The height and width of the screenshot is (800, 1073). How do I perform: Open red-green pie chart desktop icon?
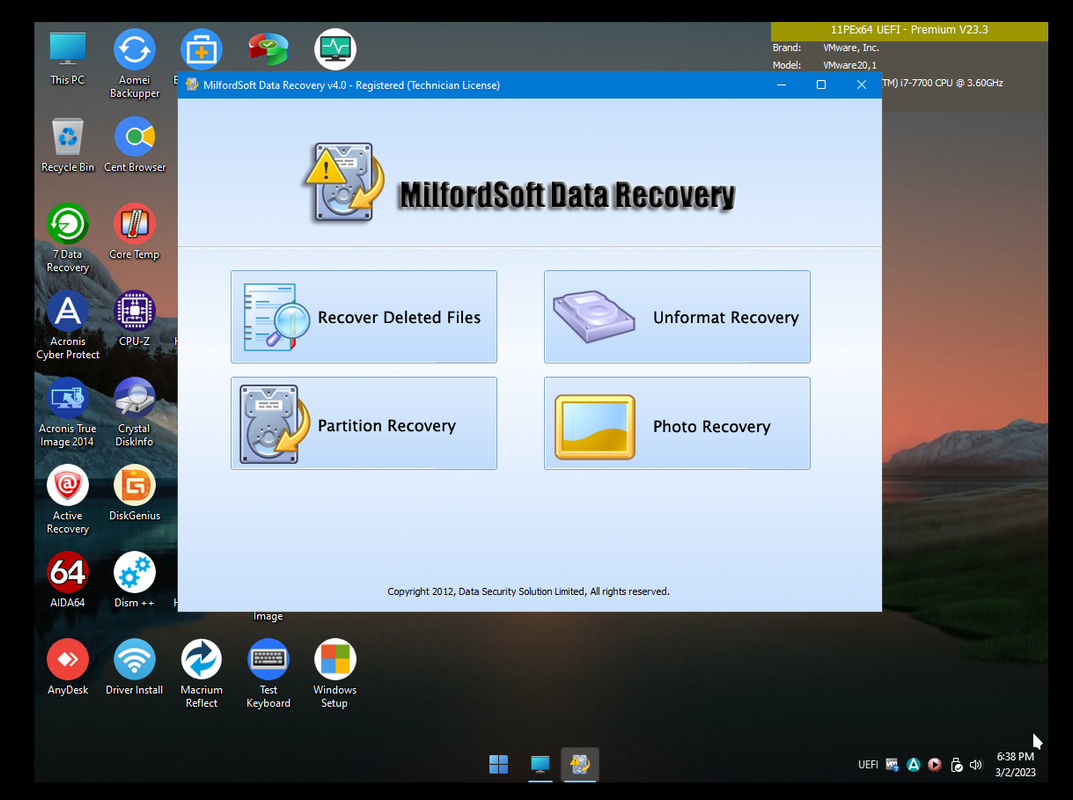pyautogui.click(x=268, y=49)
